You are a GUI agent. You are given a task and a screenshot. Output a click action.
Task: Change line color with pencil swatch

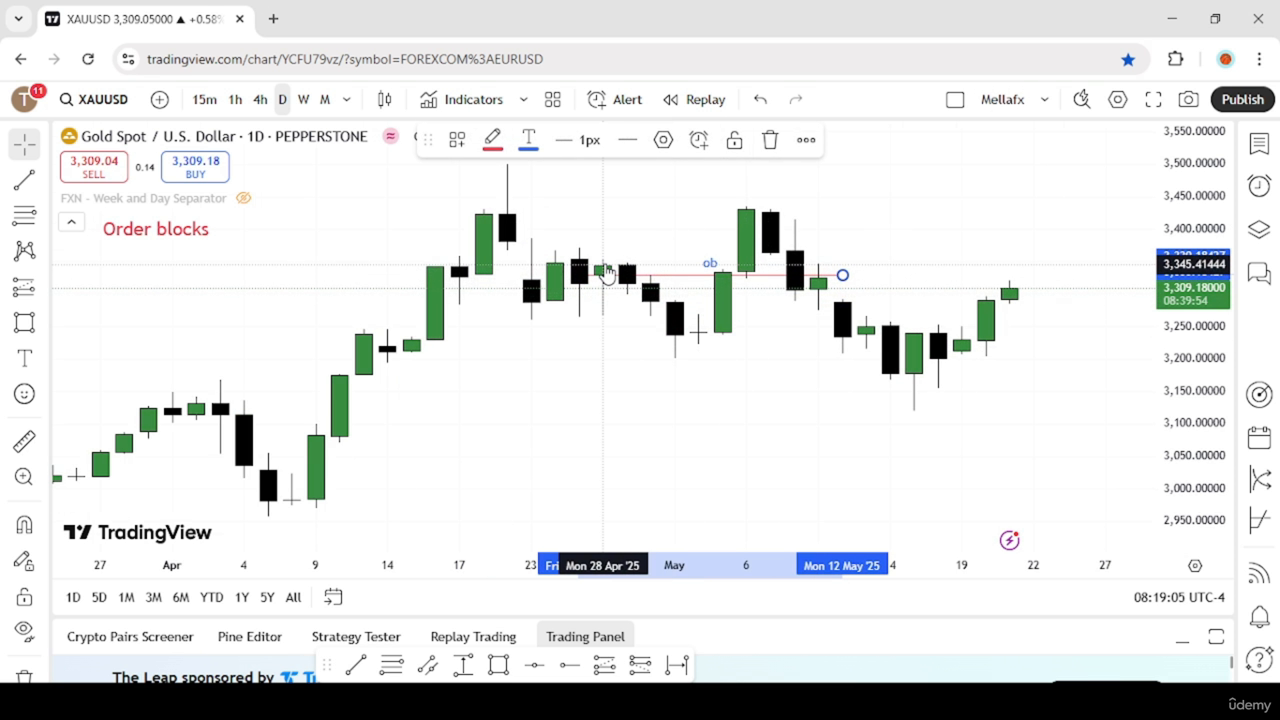point(492,140)
